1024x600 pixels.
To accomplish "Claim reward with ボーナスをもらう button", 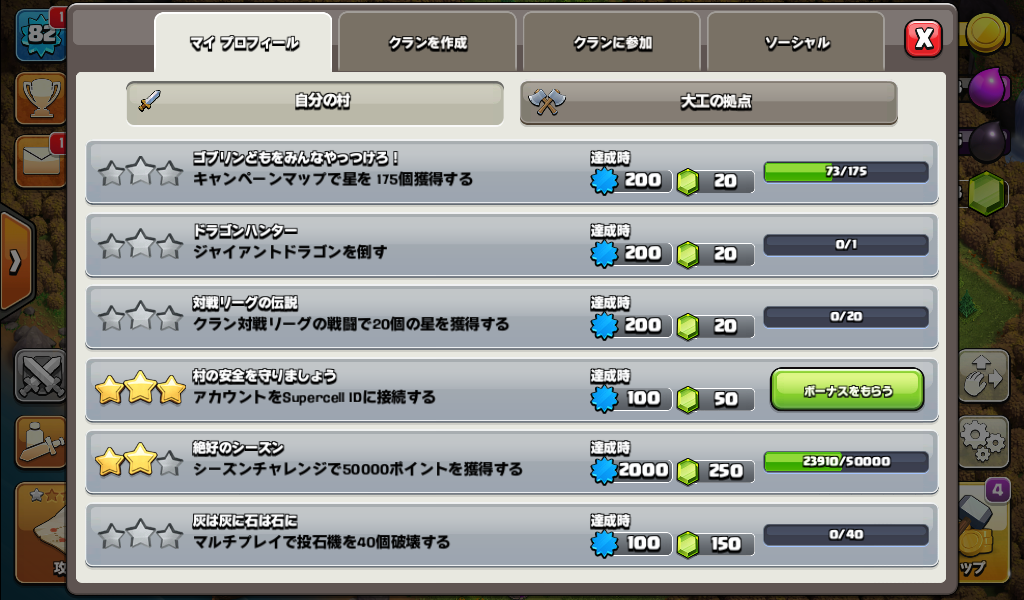I will coord(847,390).
